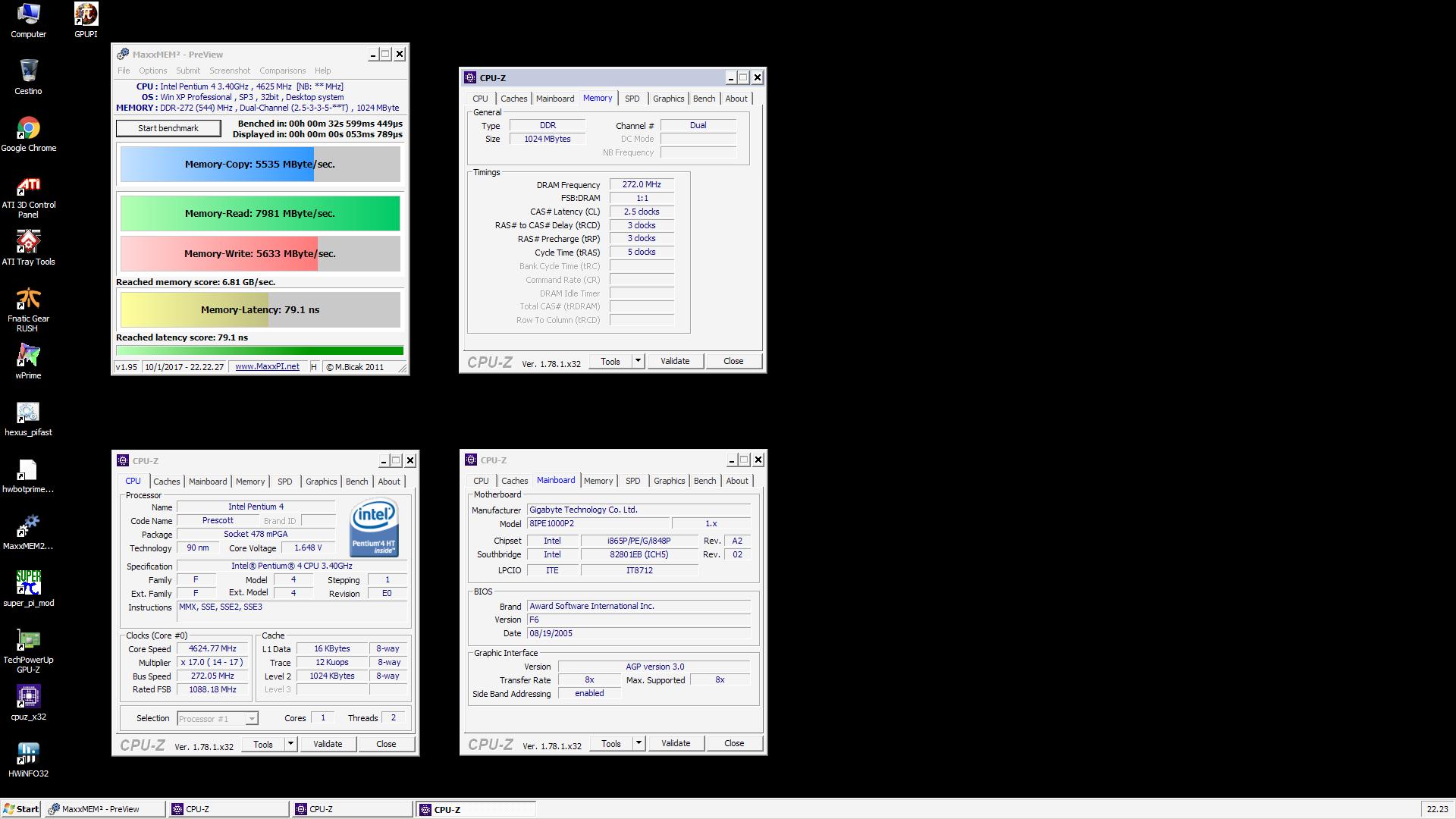Click the Windows Start button
The height and width of the screenshot is (819, 1456).
pos(20,809)
